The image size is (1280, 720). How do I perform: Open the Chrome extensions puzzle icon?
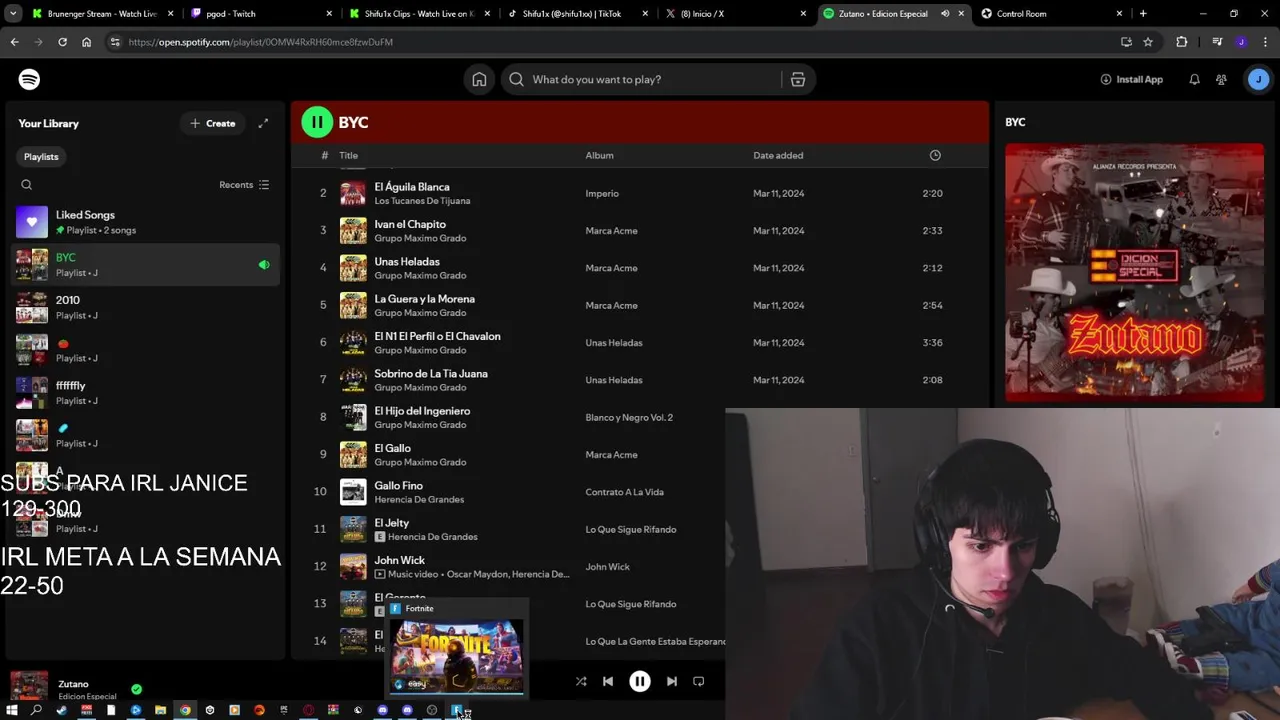click(1182, 42)
